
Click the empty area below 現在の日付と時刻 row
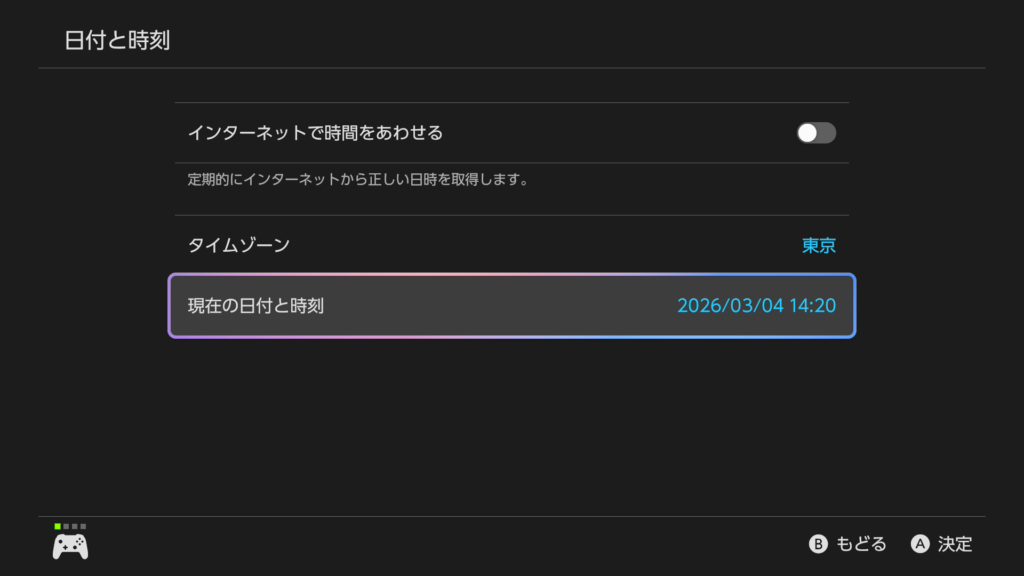point(511,420)
